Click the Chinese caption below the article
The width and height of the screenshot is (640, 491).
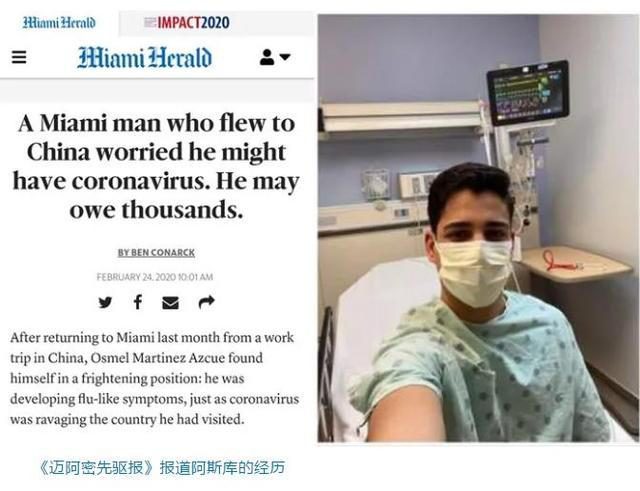[x=161, y=468]
